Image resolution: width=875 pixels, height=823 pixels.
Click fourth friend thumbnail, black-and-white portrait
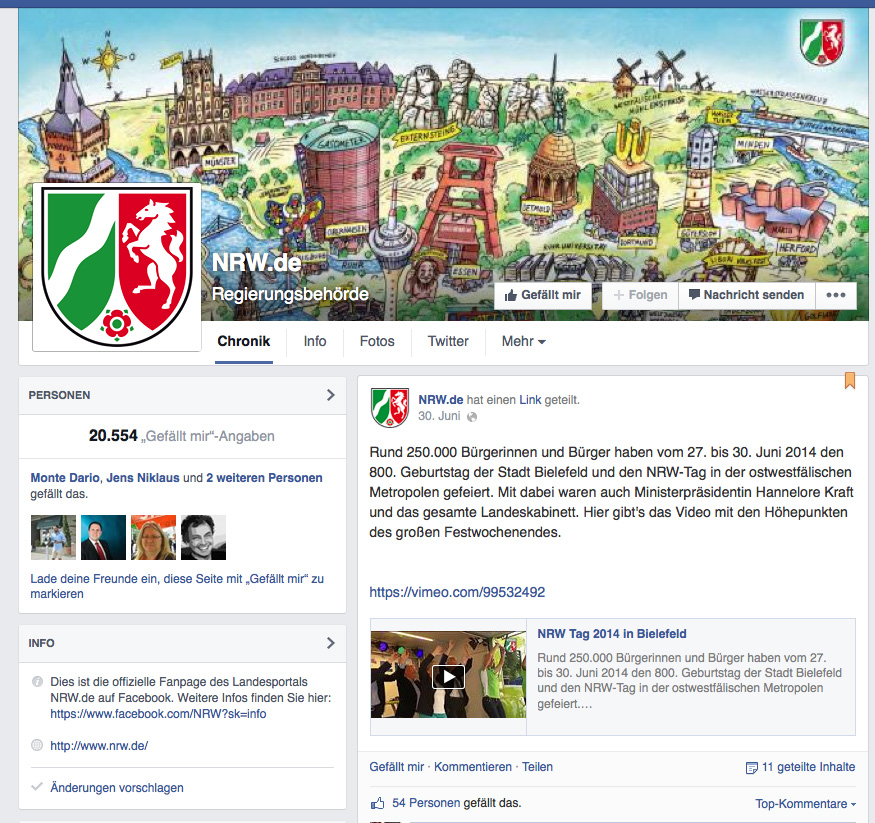point(204,537)
